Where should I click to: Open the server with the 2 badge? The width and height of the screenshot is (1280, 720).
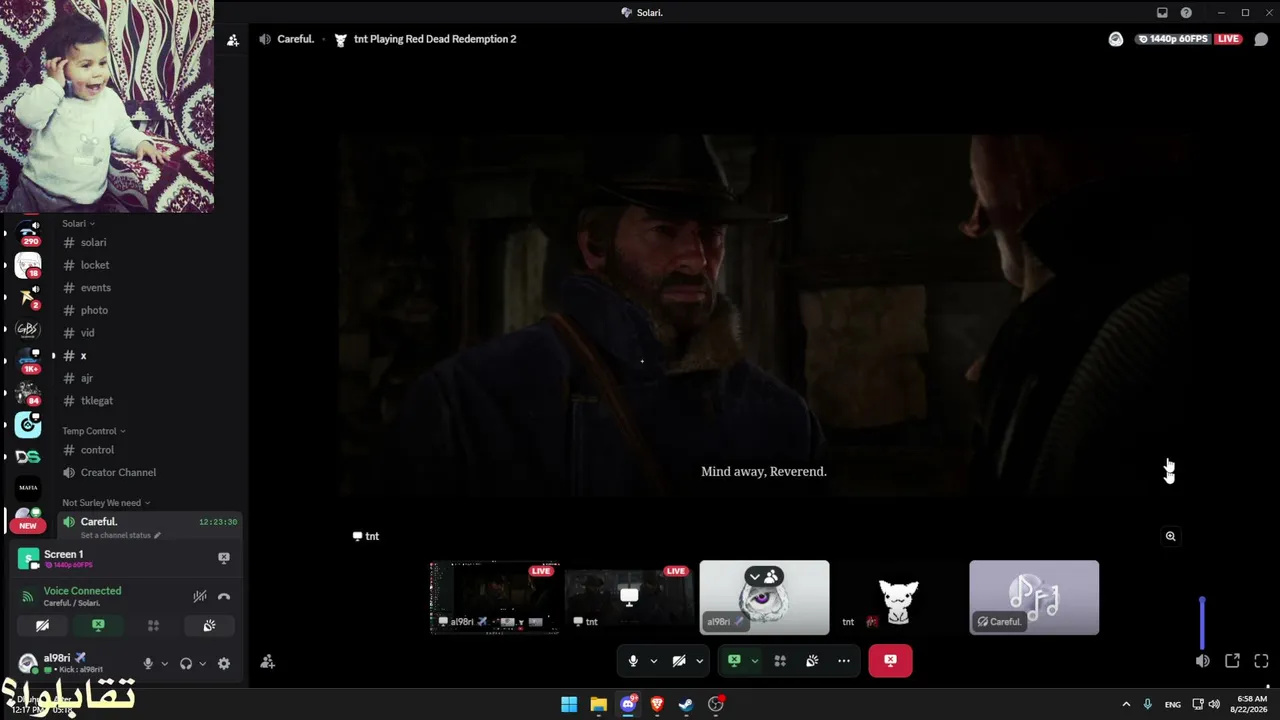click(28, 297)
